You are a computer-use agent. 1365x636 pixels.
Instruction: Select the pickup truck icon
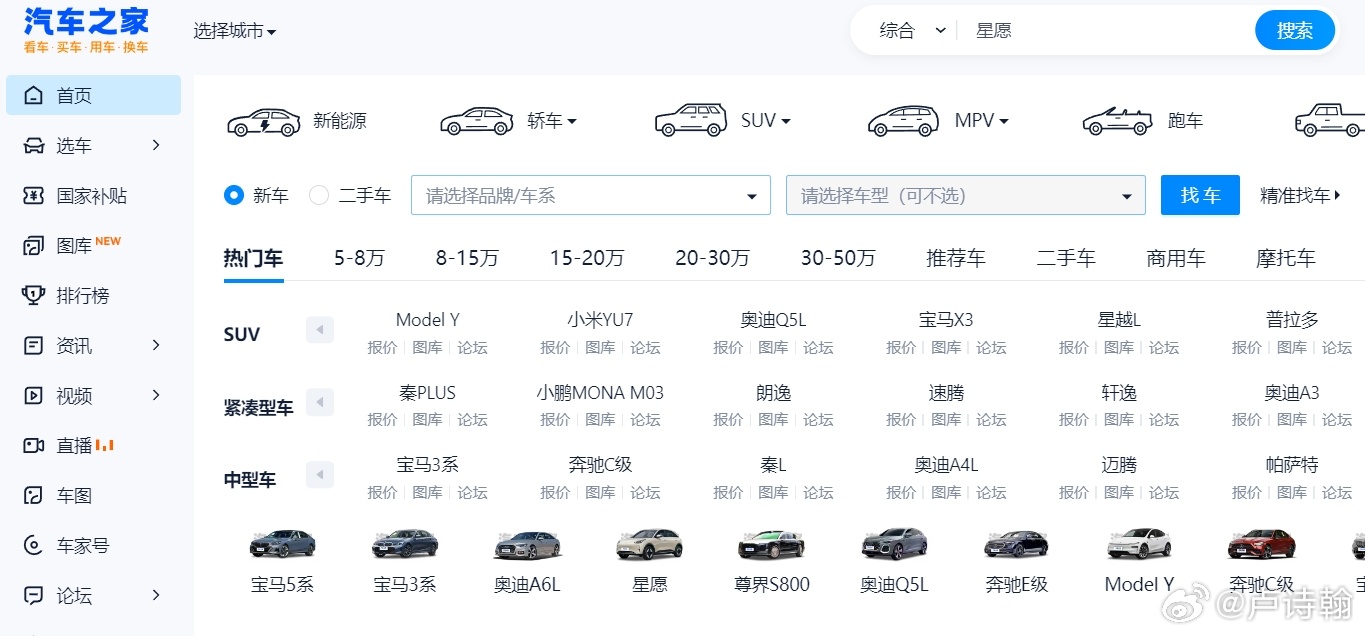[1330, 120]
